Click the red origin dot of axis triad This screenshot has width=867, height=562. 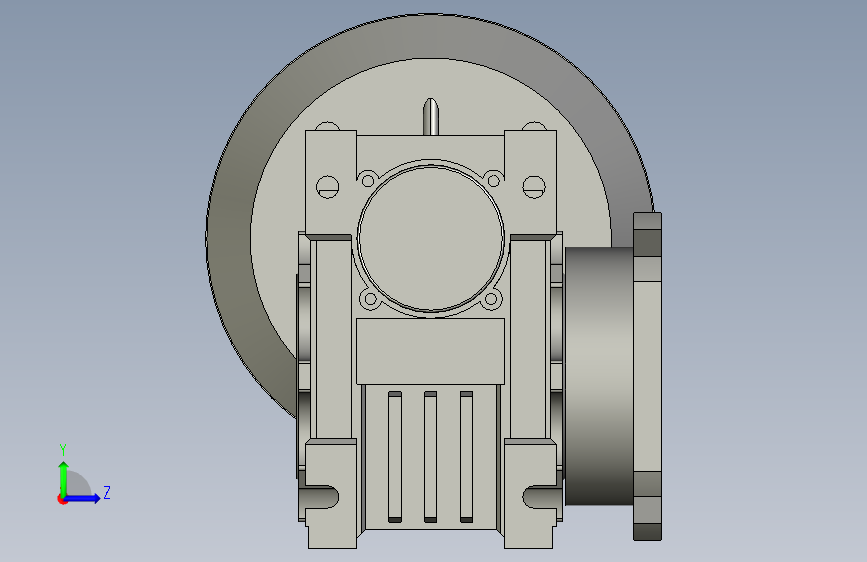(62, 499)
